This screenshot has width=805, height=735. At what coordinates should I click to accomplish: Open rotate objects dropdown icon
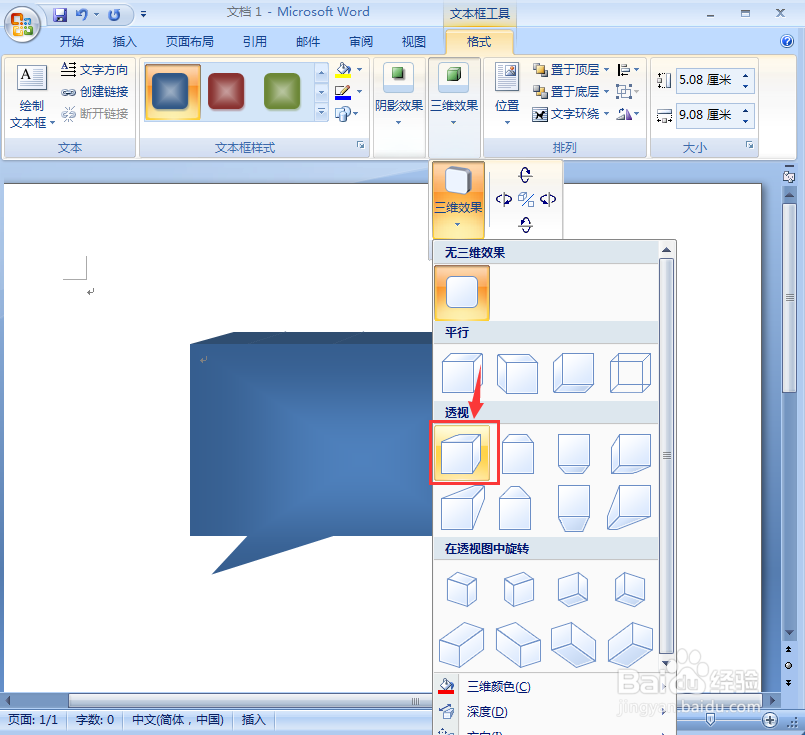[x=628, y=114]
